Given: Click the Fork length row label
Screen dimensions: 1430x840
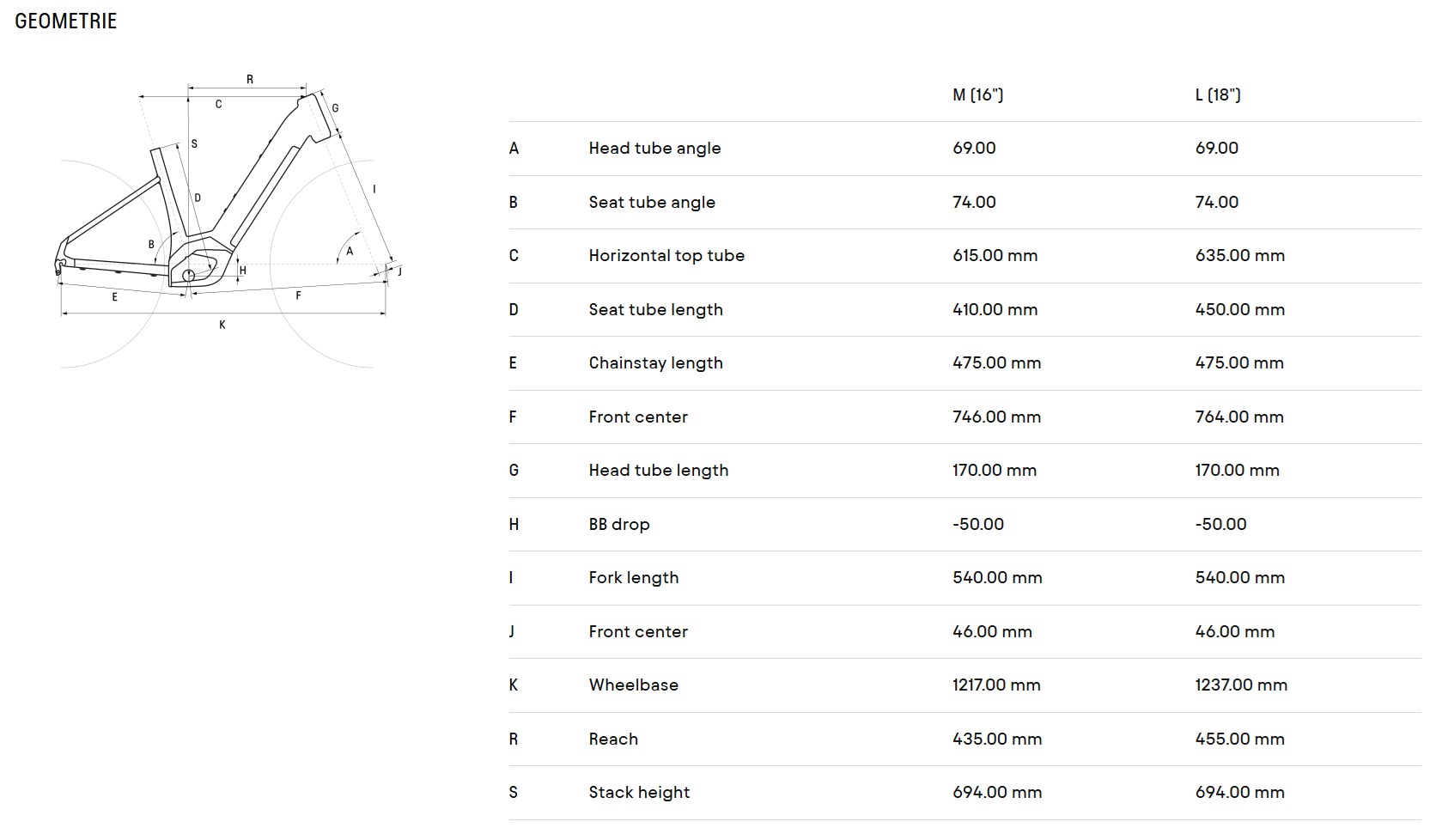Looking at the screenshot, I should click(633, 578).
